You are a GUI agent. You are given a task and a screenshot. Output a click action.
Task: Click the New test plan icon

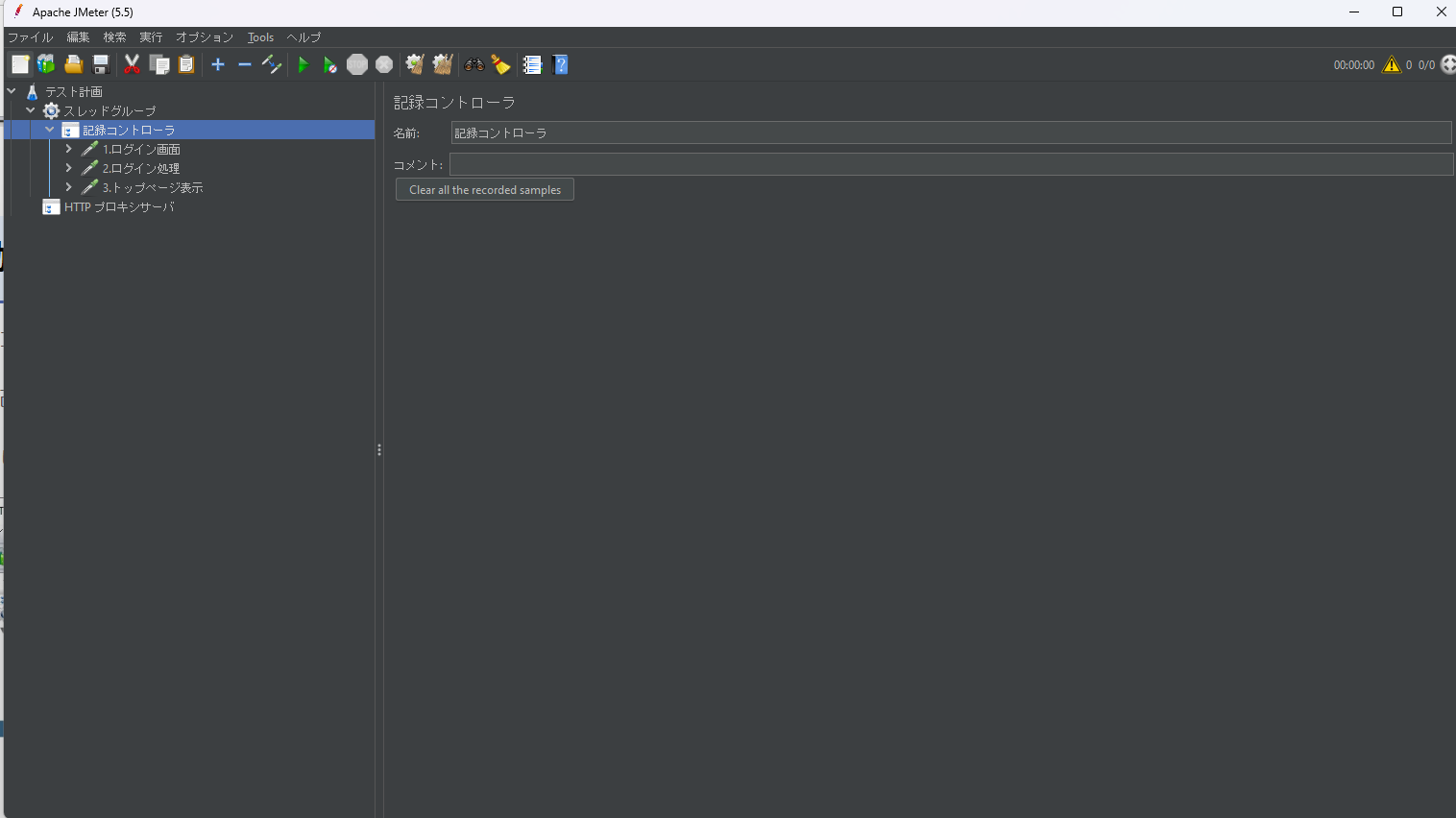[20, 64]
